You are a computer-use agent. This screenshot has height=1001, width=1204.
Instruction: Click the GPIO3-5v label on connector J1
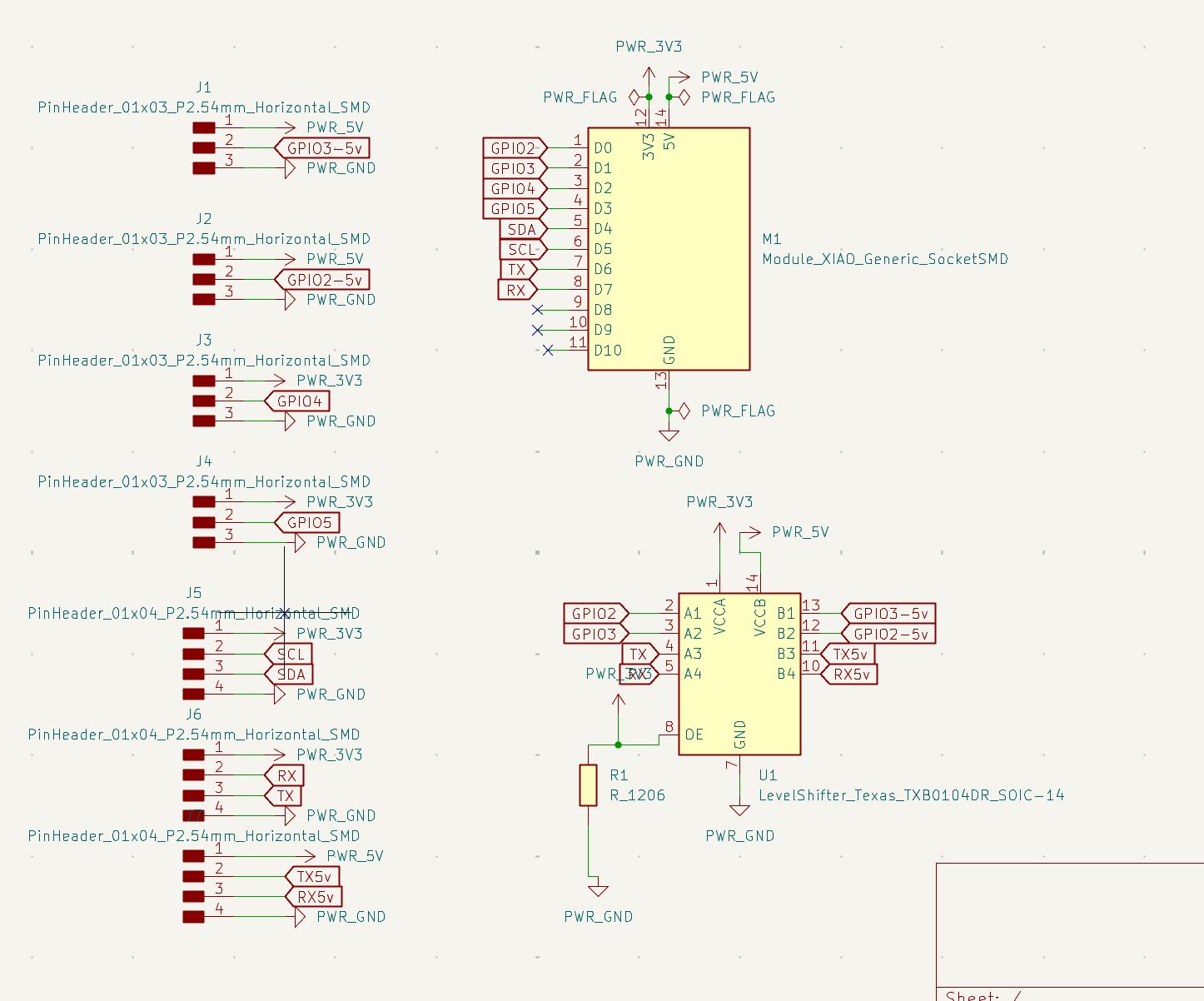(x=322, y=148)
